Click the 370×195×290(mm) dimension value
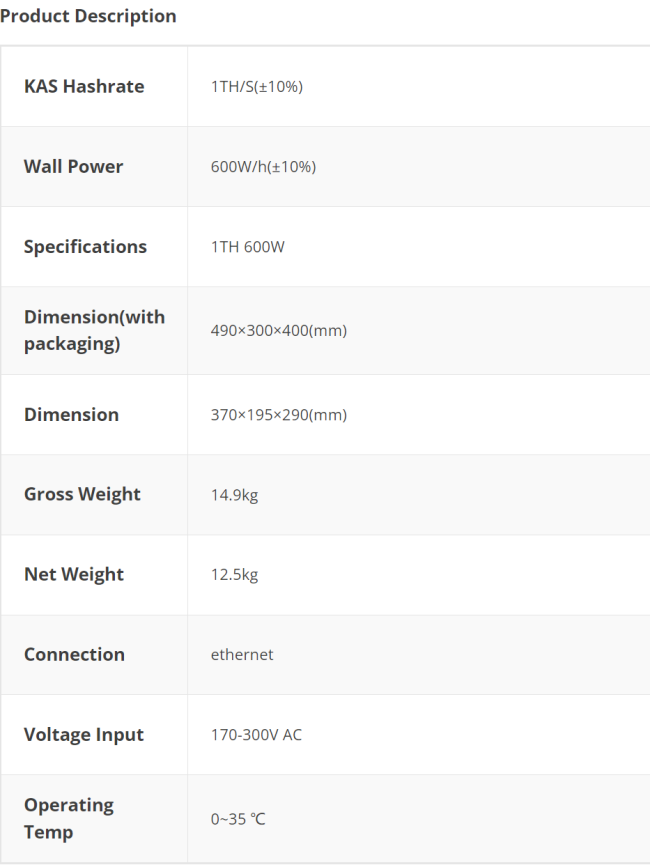The width and height of the screenshot is (650, 865). [279, 415]
